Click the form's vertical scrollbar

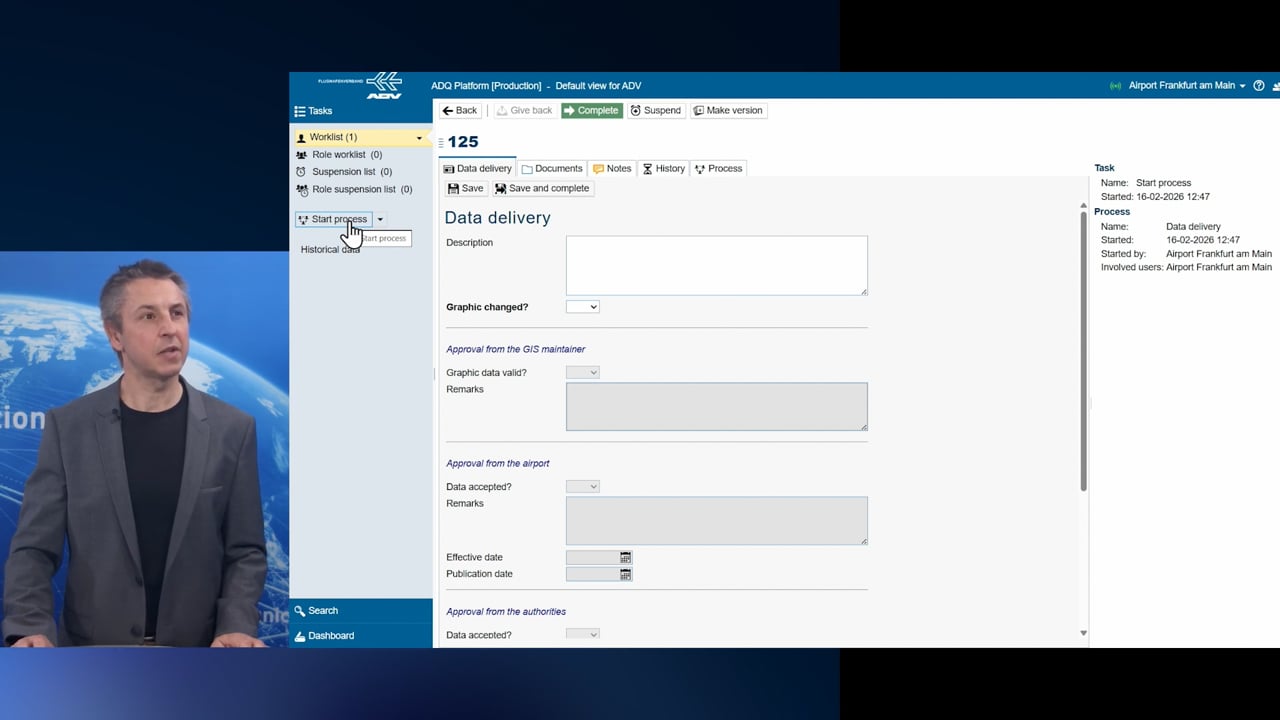click(x=1083, y=350)
